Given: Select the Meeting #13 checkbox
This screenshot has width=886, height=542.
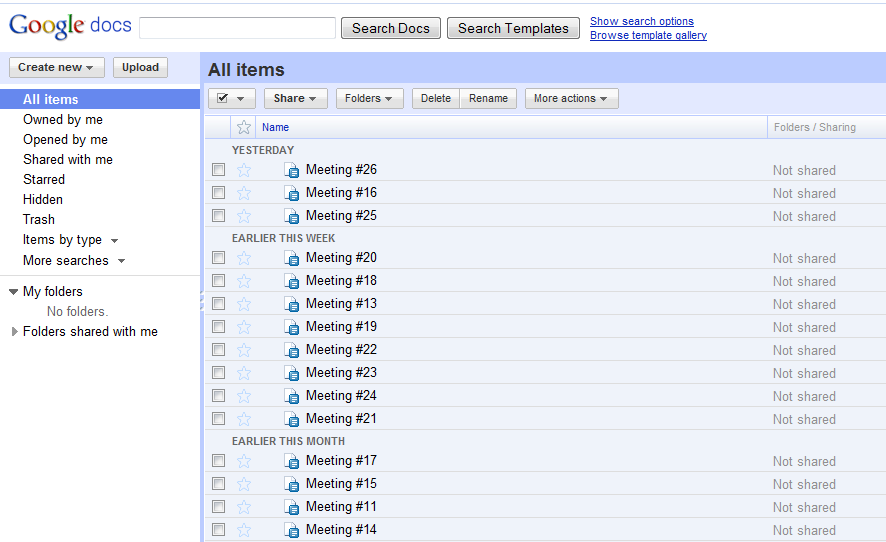Looking at the screenshot, I should click(x=219, y=303).
